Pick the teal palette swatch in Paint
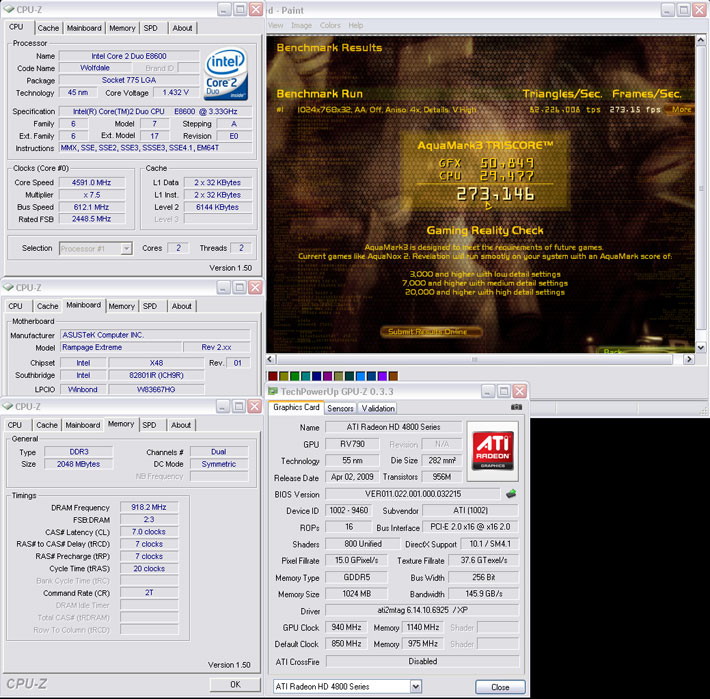Image resolution: width=710 pixels, height=699 pixels. tap(306, 376)
